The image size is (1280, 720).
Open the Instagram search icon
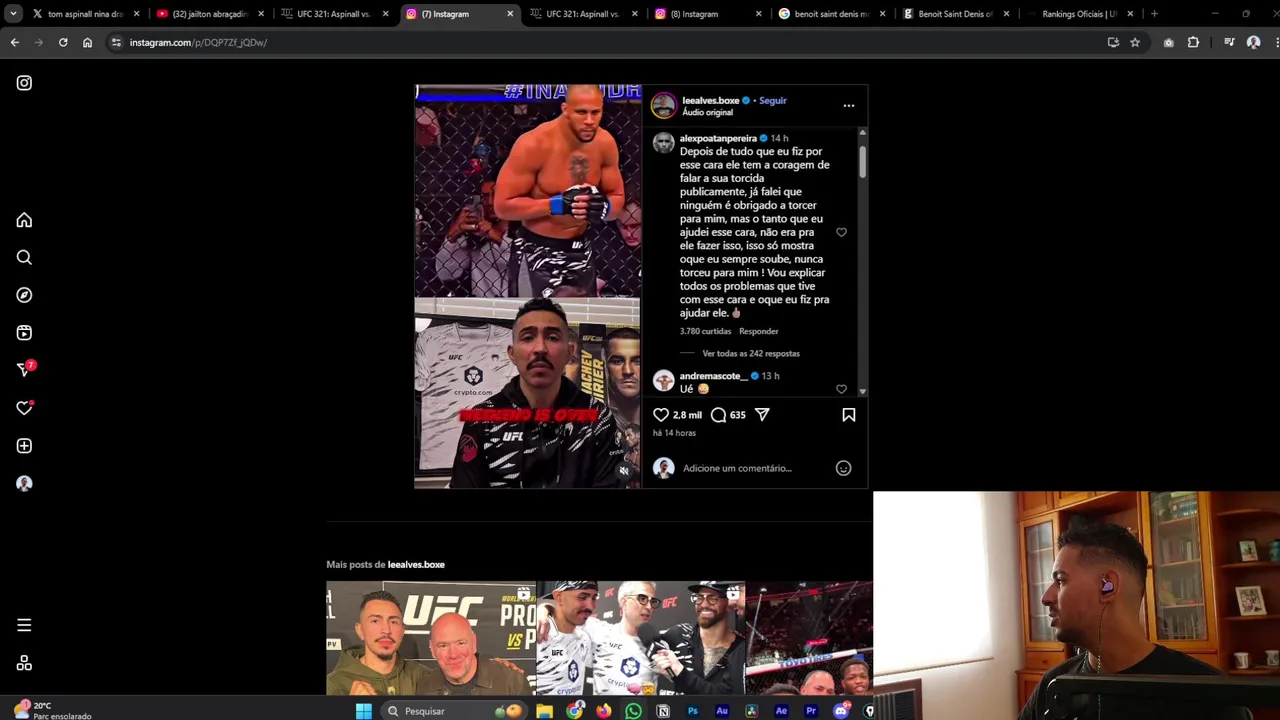[x=24, y=258]
